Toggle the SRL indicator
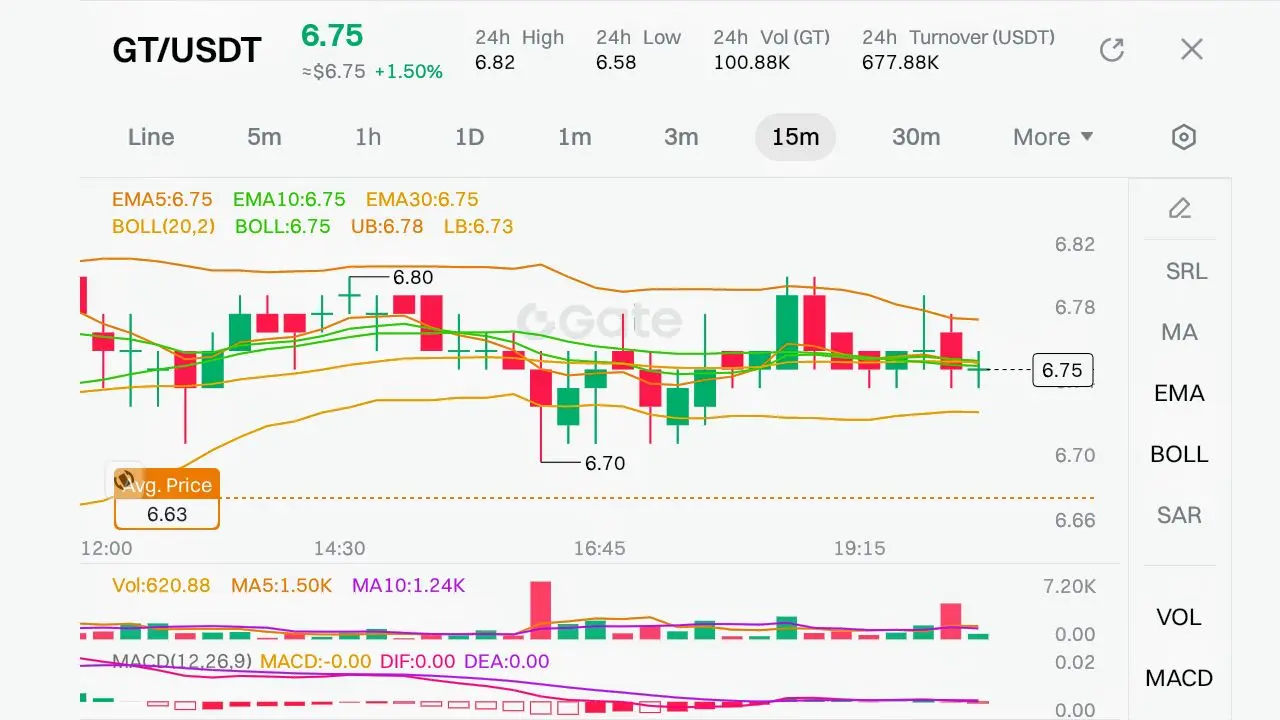 tap(1186, 271)
